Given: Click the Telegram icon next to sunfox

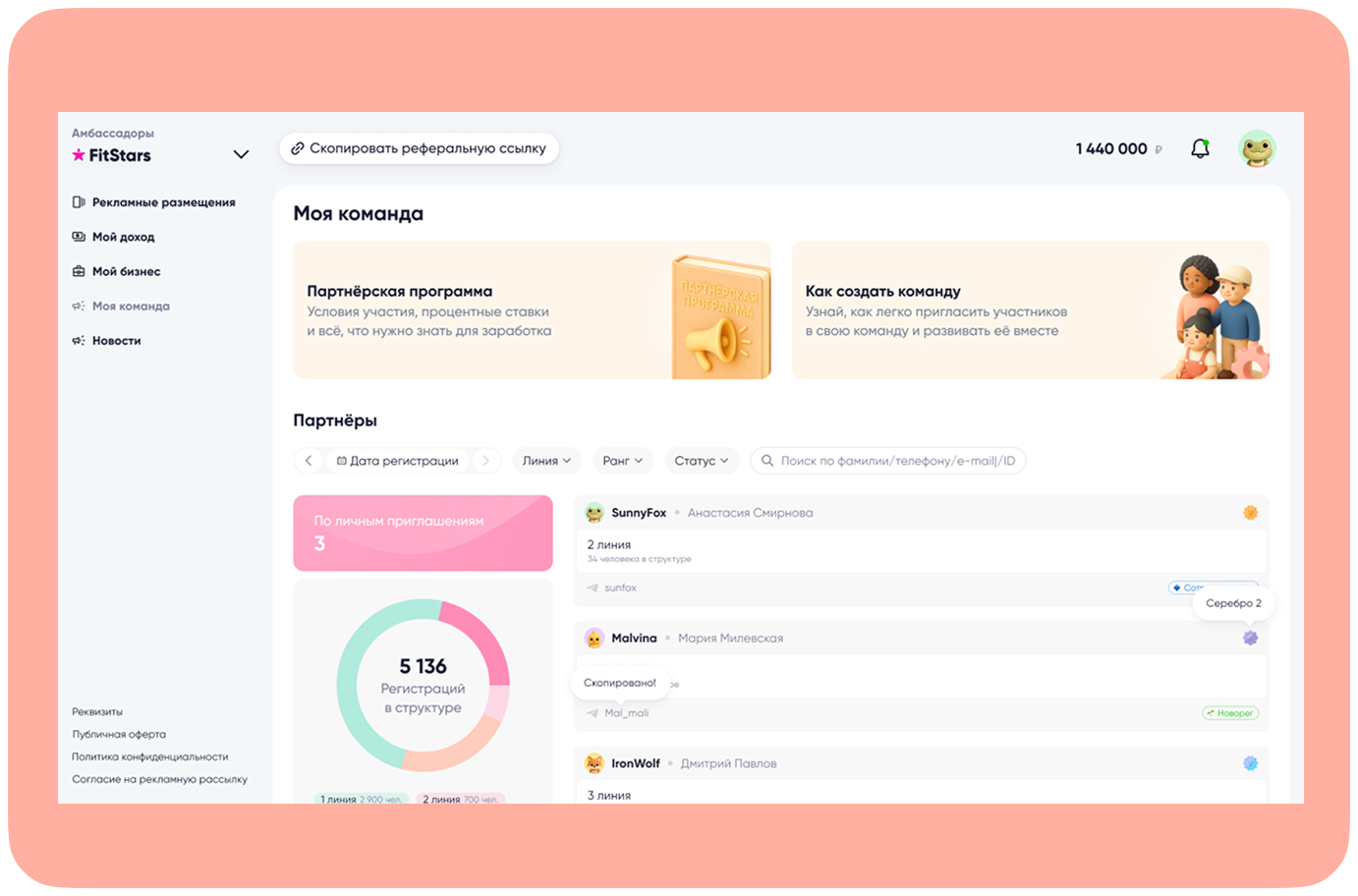Looking at the screenshot, I should (593, 588).
